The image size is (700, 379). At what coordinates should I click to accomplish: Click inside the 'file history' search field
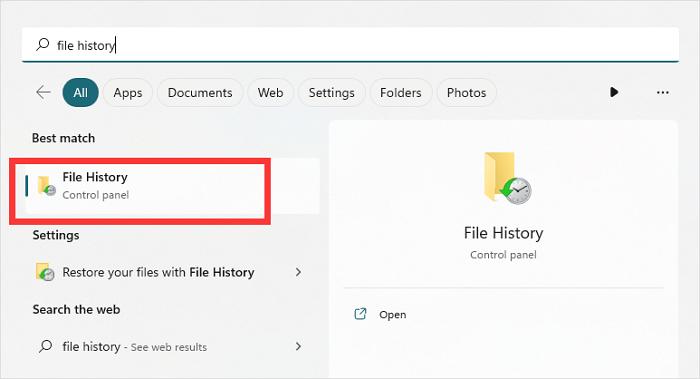(x=350, y=45)
